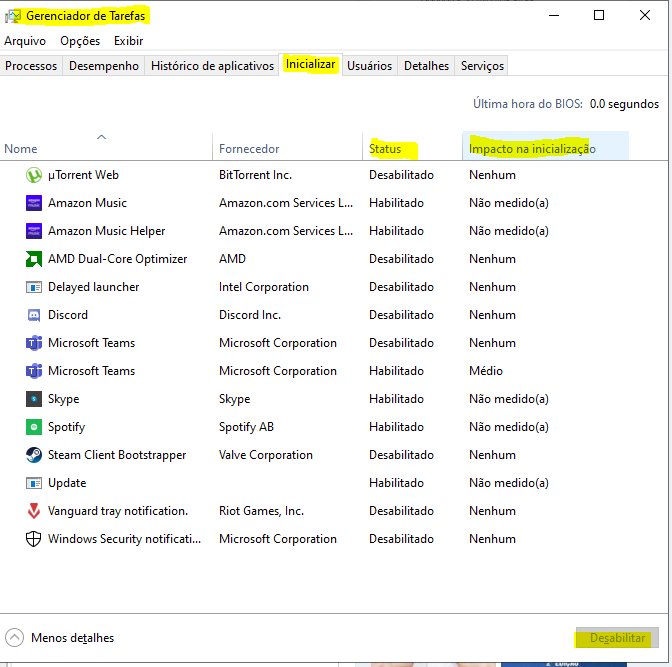Viewport: 672px width, 667px height.
Task: Switch to the Usuários tab
Action: pyautogui.click(x=369, y=66)
